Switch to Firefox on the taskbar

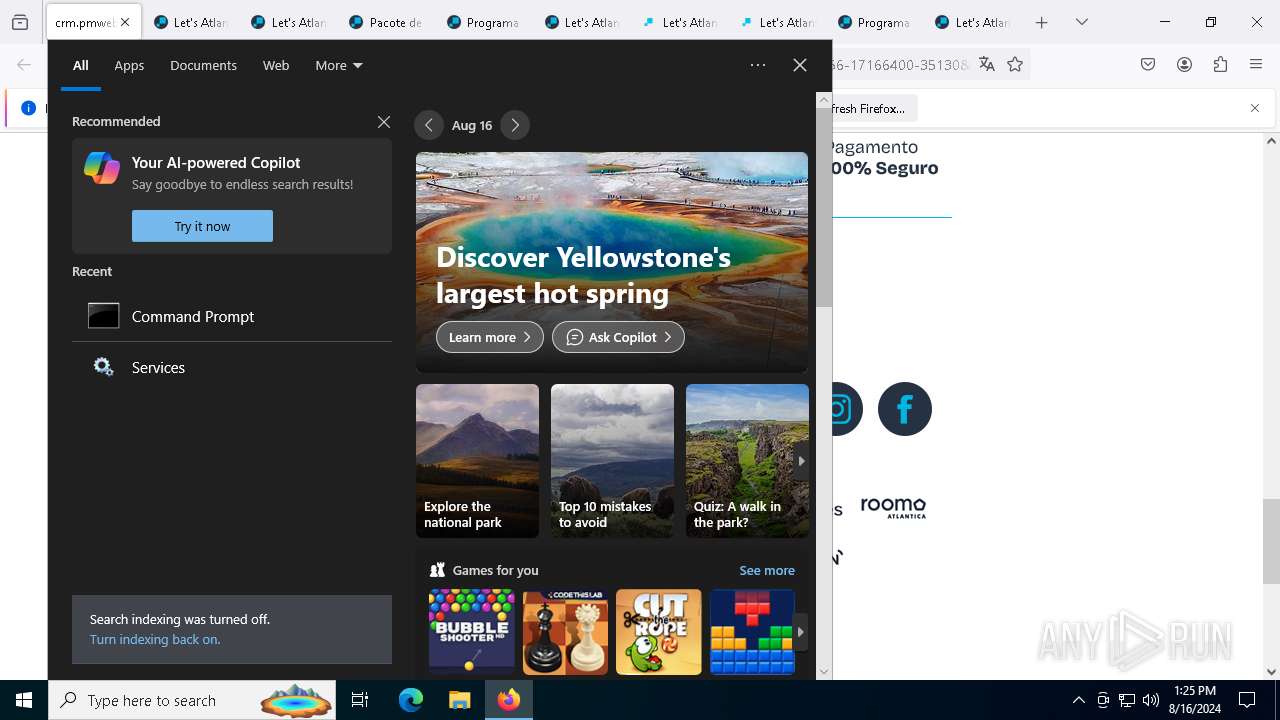click(509, 700)
